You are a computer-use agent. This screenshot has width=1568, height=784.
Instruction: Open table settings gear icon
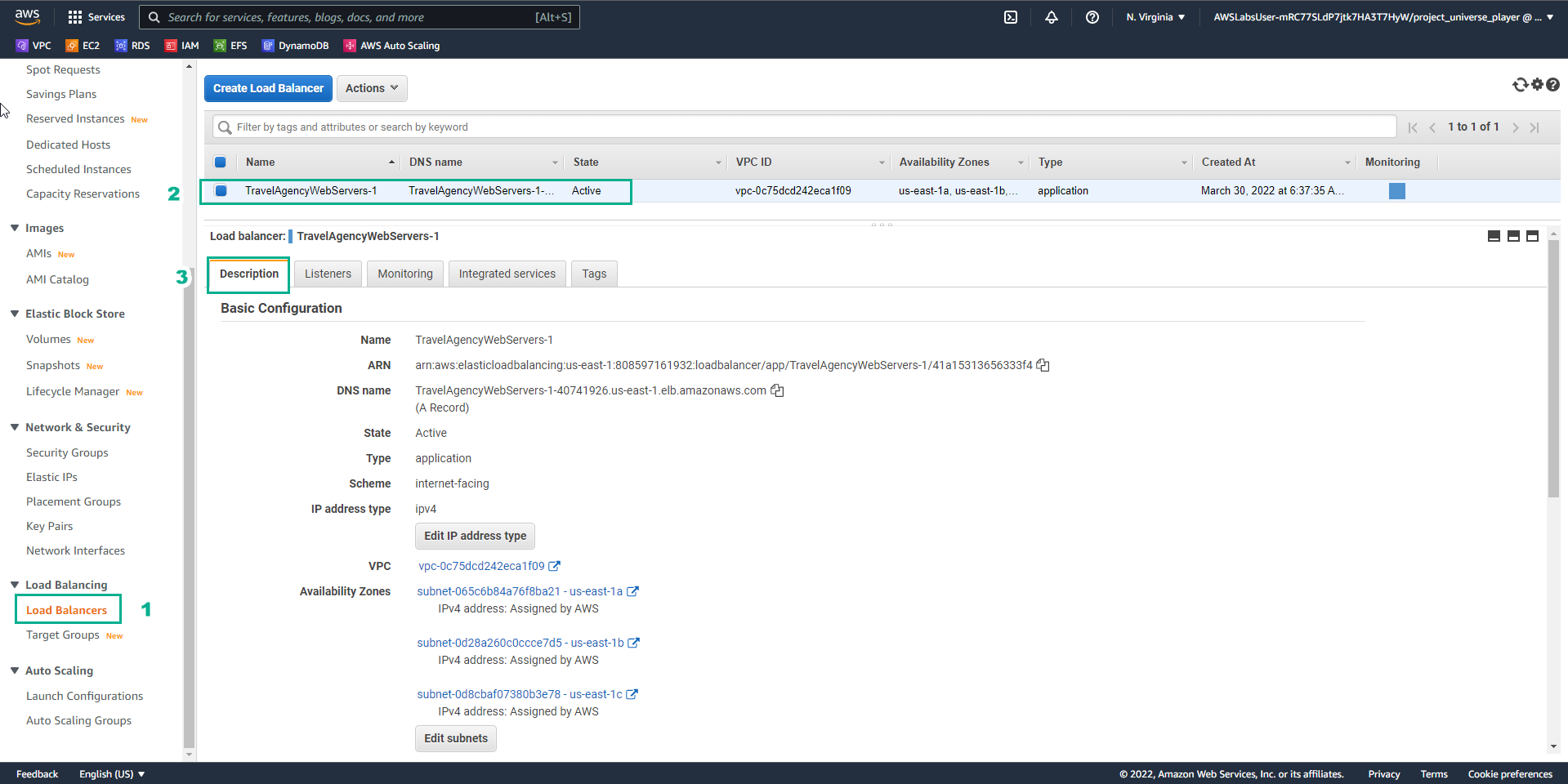coord(1537,84)
